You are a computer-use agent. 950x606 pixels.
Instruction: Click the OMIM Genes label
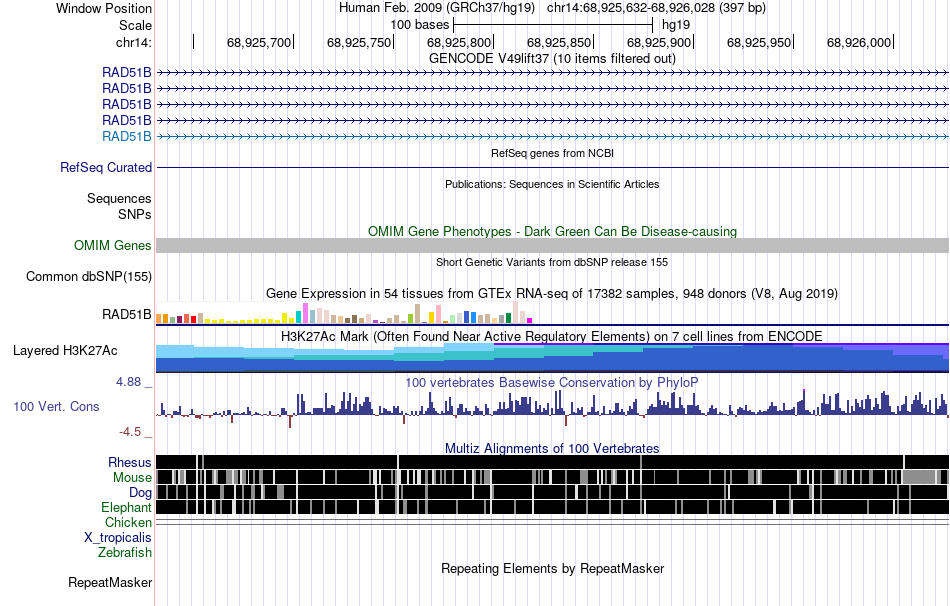click(x=113, y=245)
